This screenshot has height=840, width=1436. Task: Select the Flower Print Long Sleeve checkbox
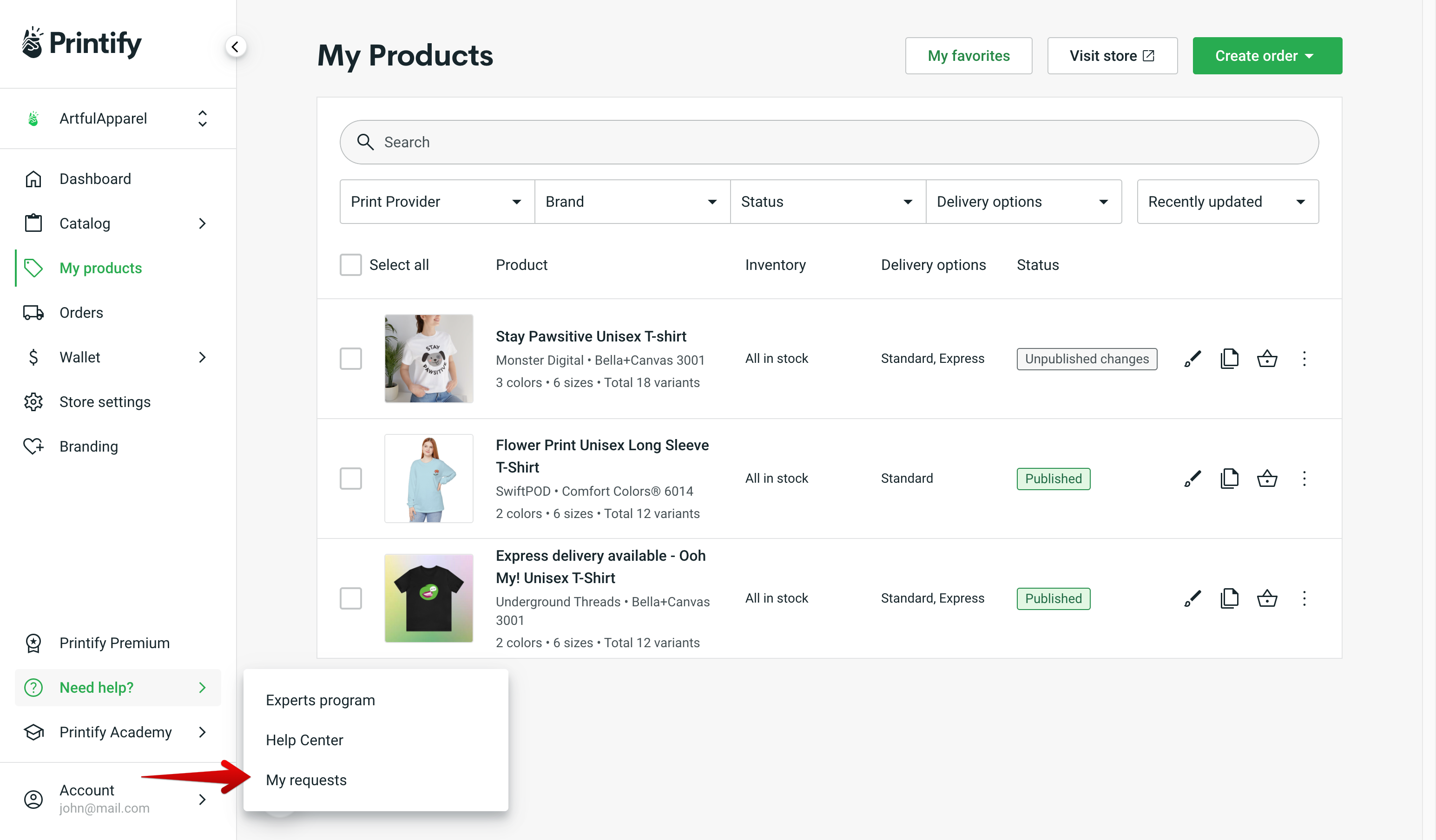pyautogui.click(x=350, y=479)
